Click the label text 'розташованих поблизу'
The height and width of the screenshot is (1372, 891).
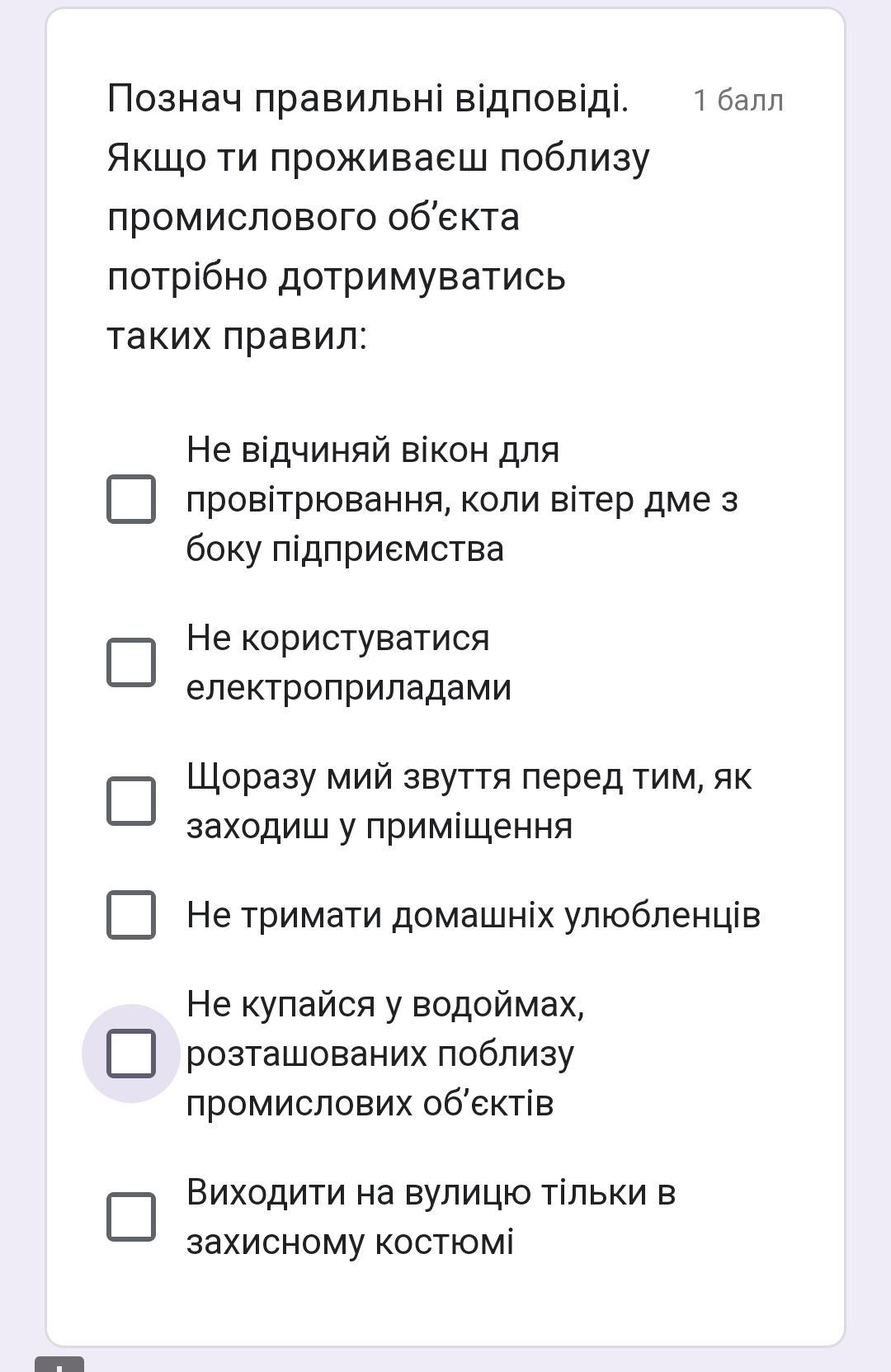tap(380, 1054)
